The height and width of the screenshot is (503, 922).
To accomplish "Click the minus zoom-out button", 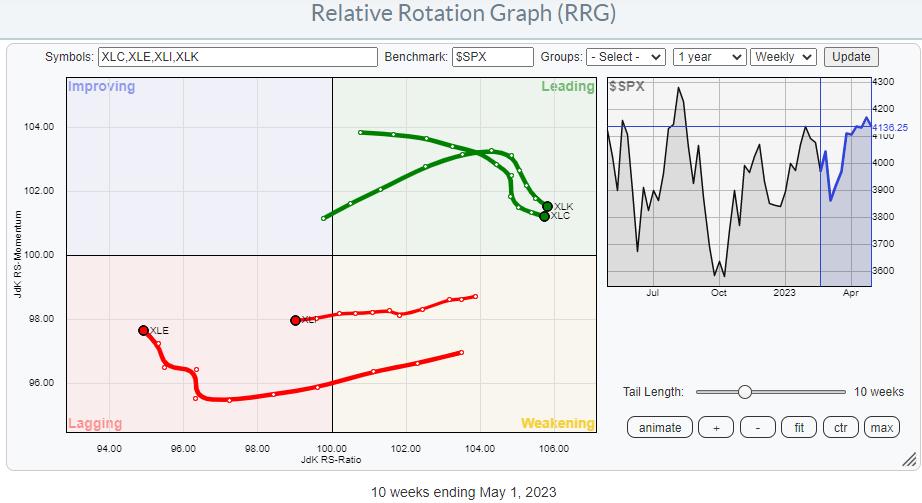I will click(x=758, y=427).
